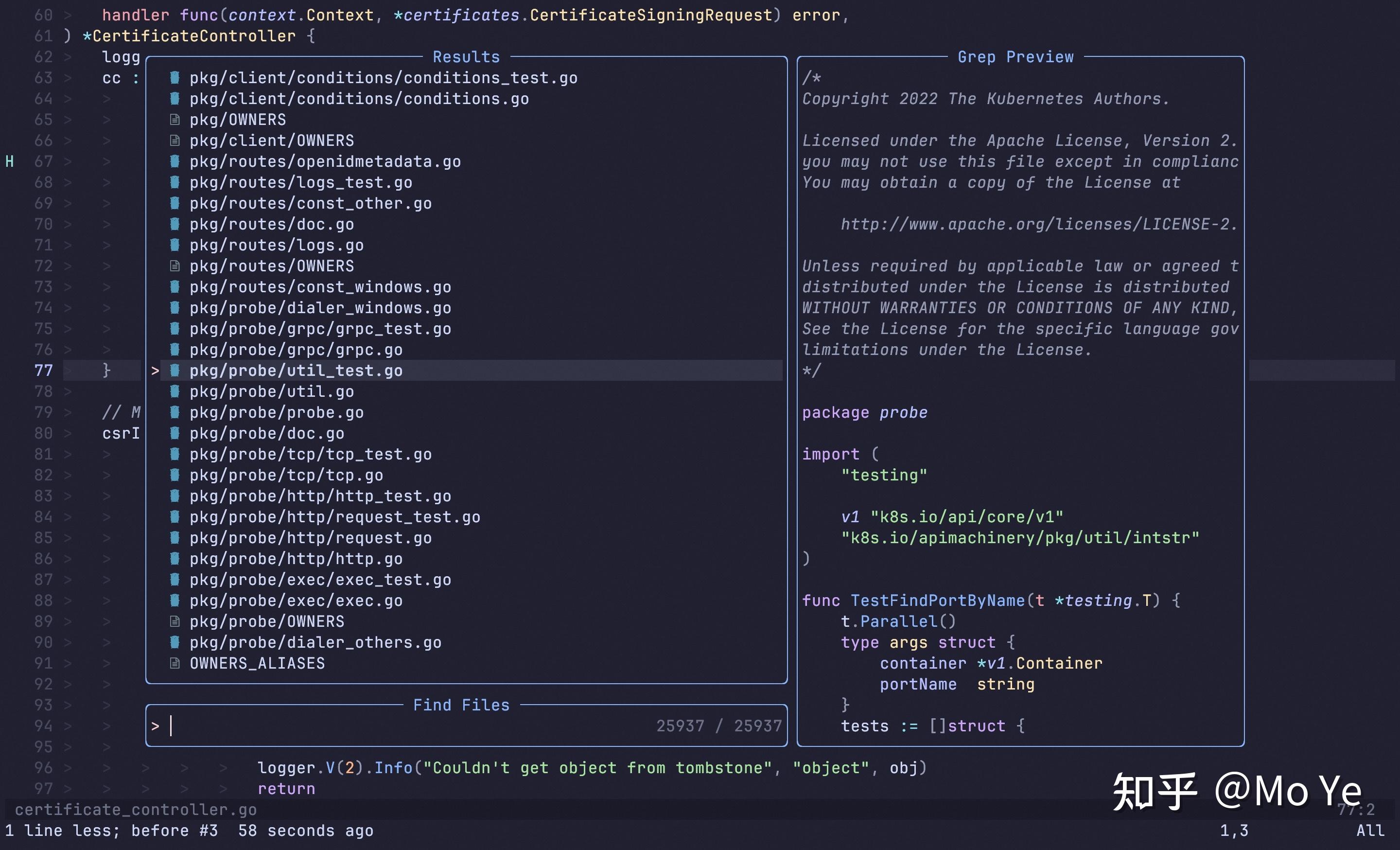Collapse the fold on line 96
This screenshot has height=850, width=1400.
point(68,768)
